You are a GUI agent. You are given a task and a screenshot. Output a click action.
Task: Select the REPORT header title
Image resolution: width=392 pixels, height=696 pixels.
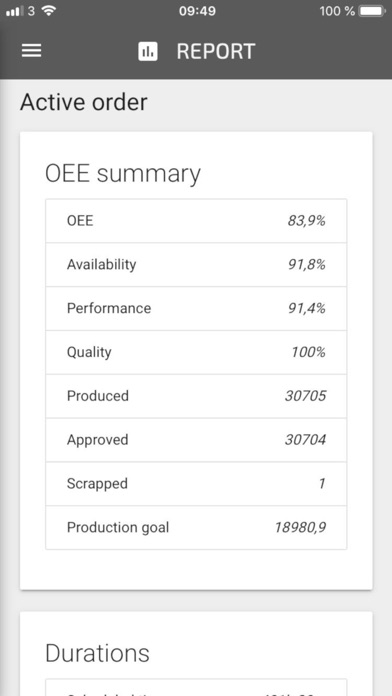click(x=216, y=51)
